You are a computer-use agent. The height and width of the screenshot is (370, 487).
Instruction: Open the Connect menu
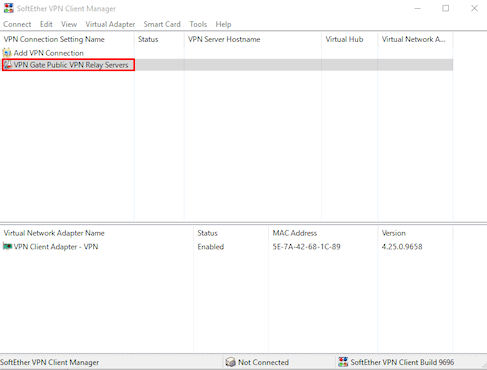17,24
